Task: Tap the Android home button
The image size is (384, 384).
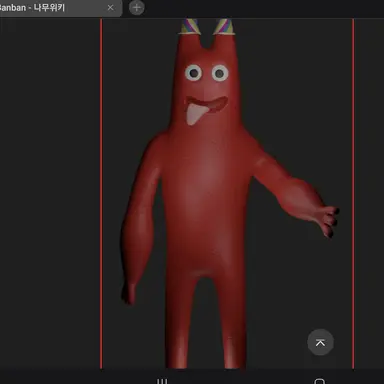Action: coord(319,381)
